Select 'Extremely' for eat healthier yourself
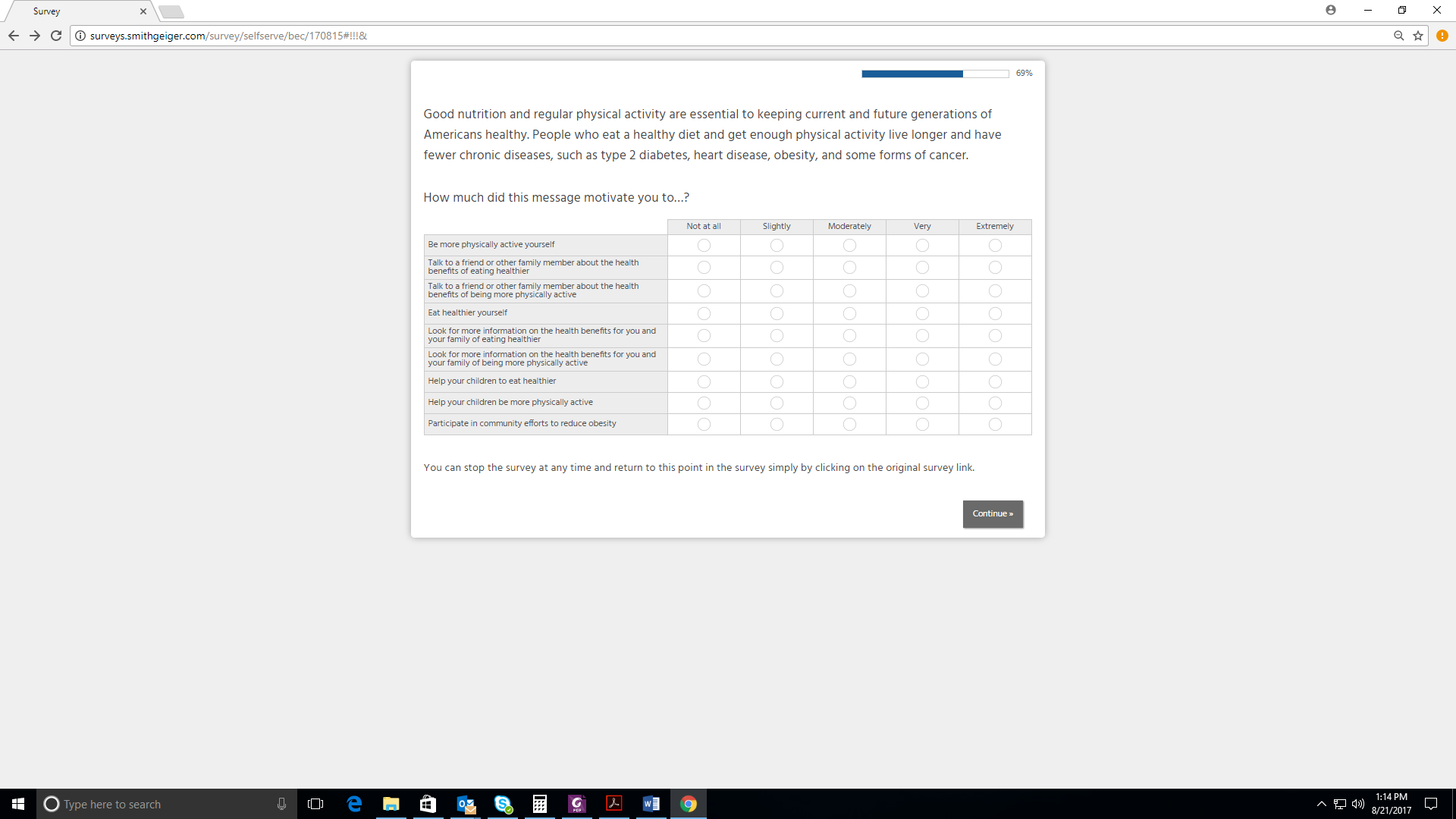The image size is (1456, 819). pyautogui.click(x=995, y=313)
